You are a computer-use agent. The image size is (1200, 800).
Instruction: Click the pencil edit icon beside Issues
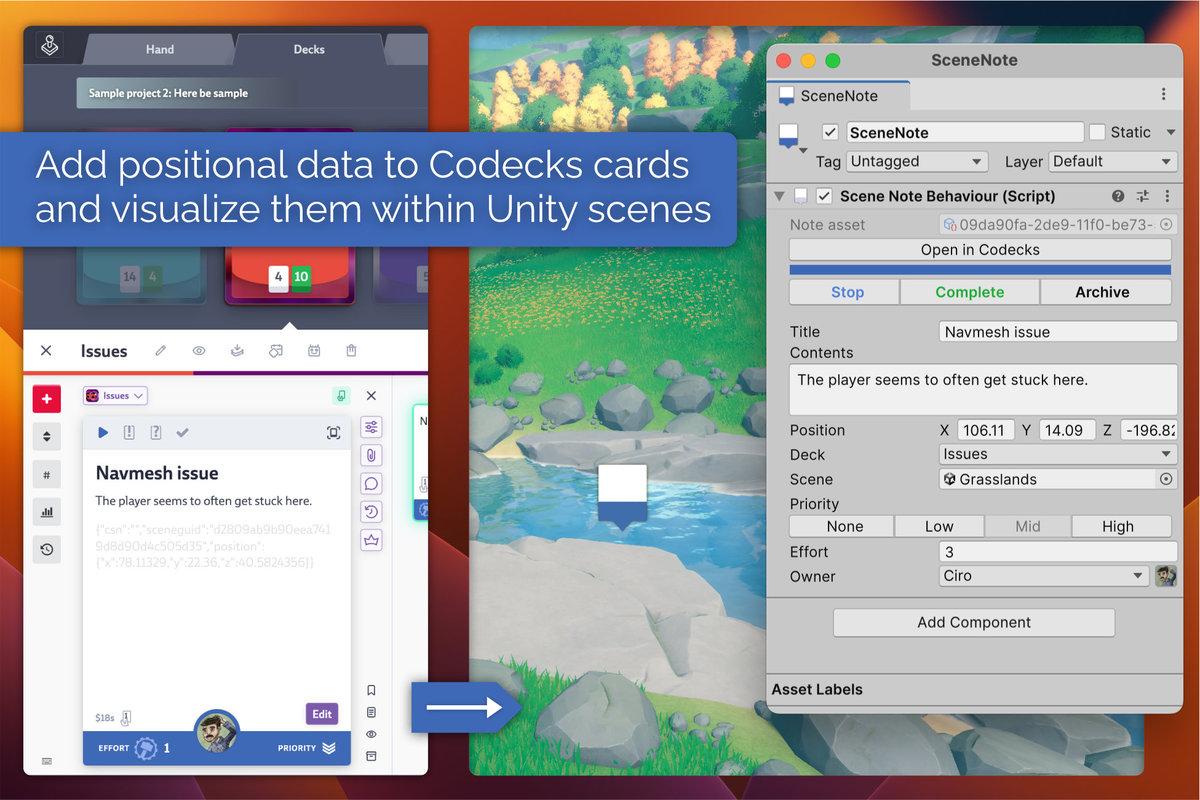pyautogui.click(x=161, y=351)
